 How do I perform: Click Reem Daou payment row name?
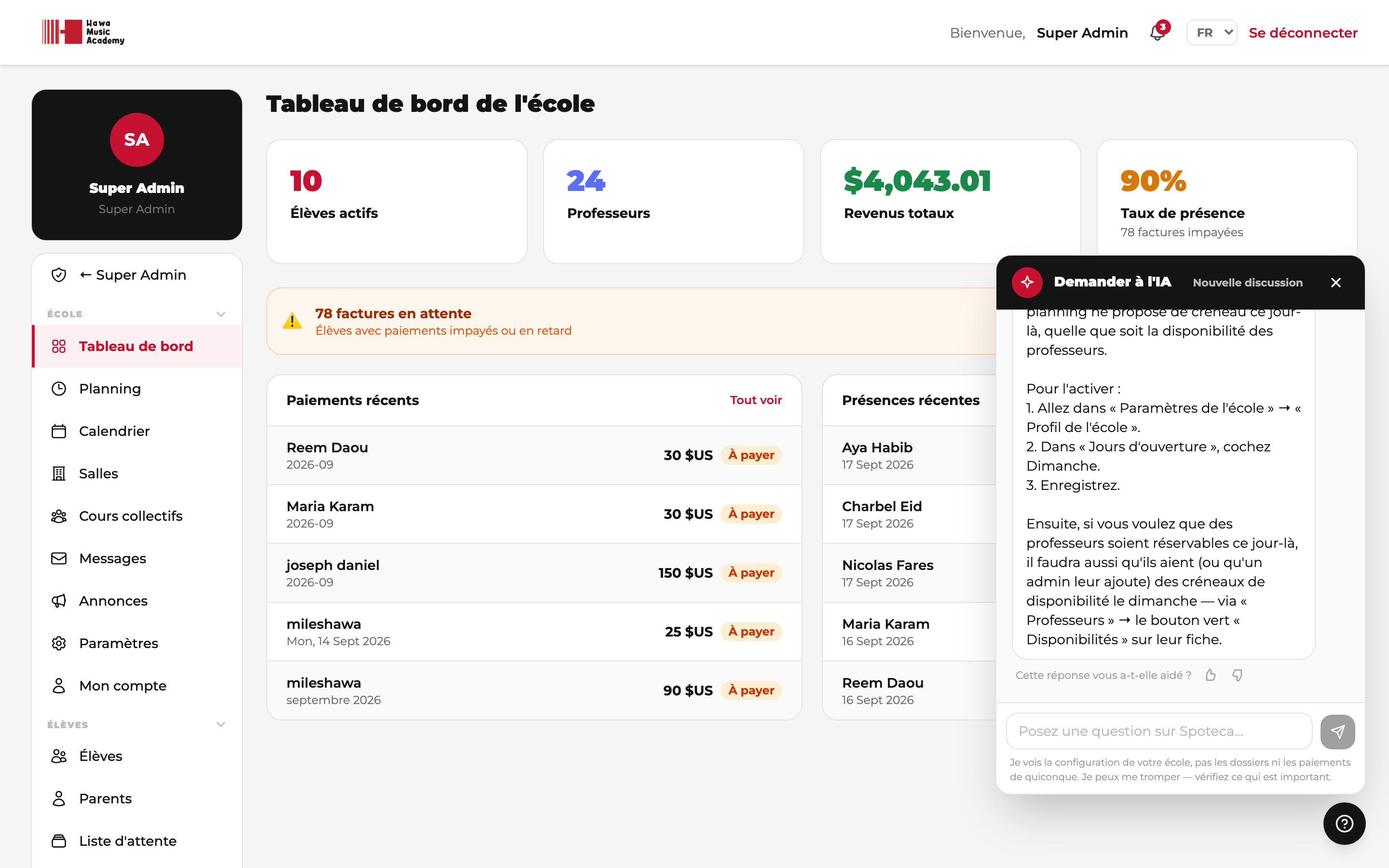pos(327,447)
